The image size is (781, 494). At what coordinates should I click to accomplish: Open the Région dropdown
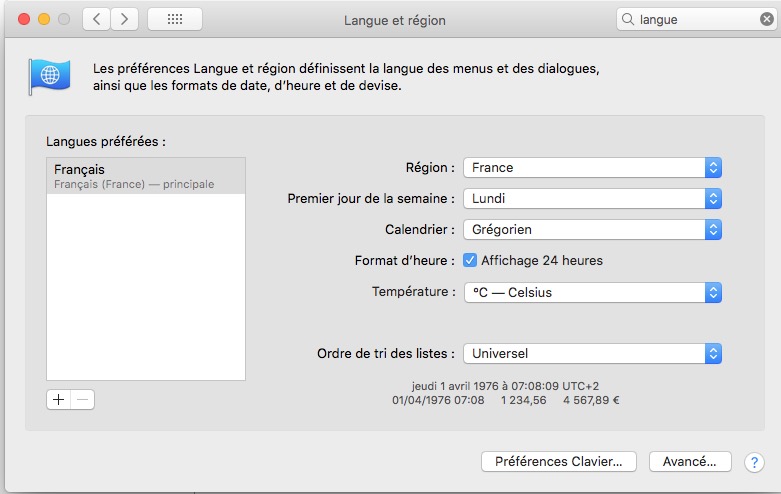click(x=591, y=167)
